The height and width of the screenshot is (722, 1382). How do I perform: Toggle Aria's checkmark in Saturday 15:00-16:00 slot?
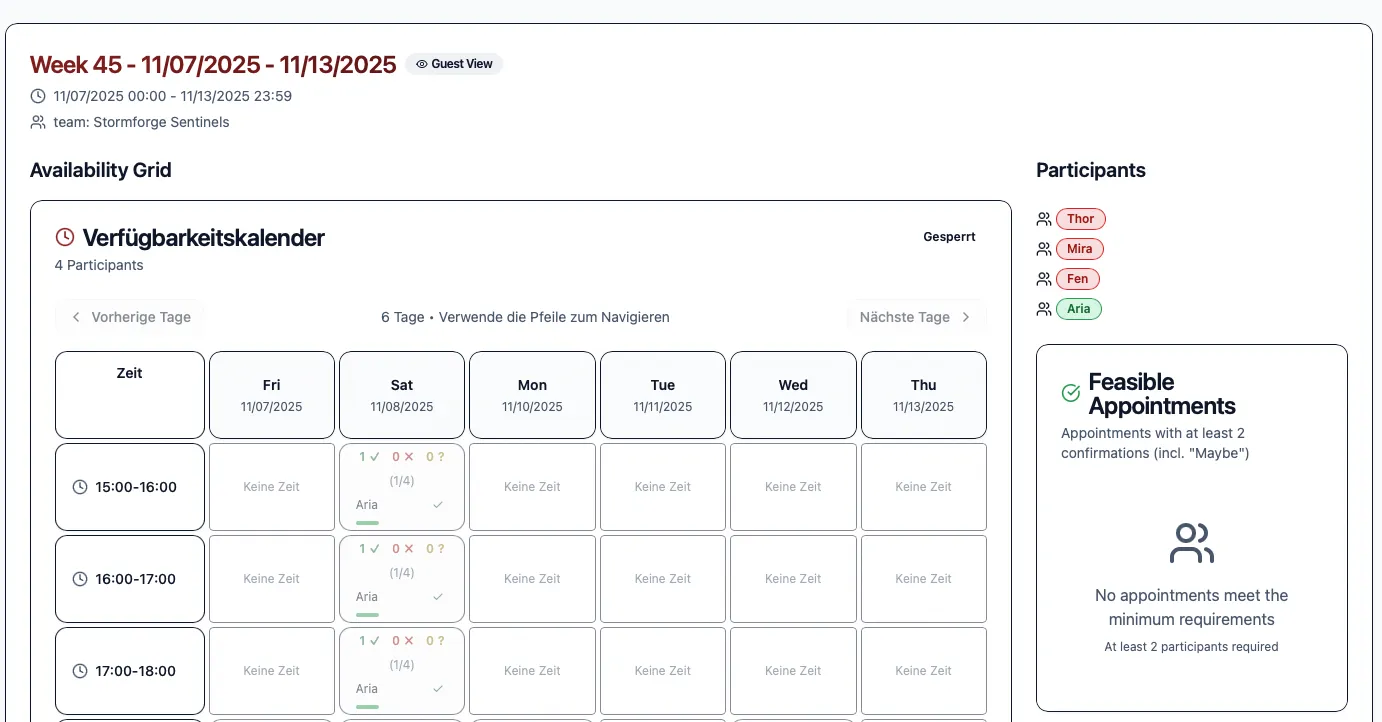437,505
